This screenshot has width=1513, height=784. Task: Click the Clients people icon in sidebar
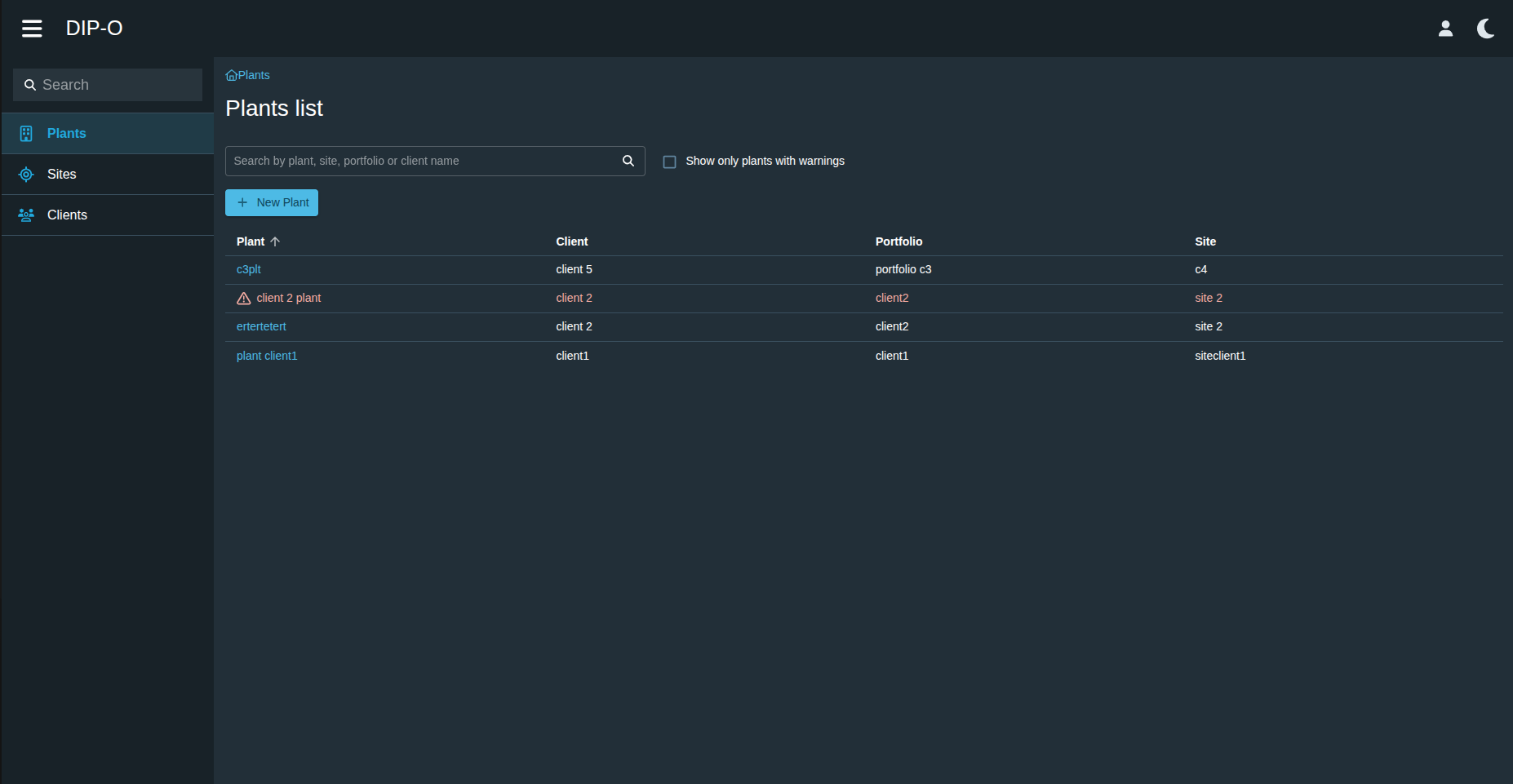[x=26, y=215]
